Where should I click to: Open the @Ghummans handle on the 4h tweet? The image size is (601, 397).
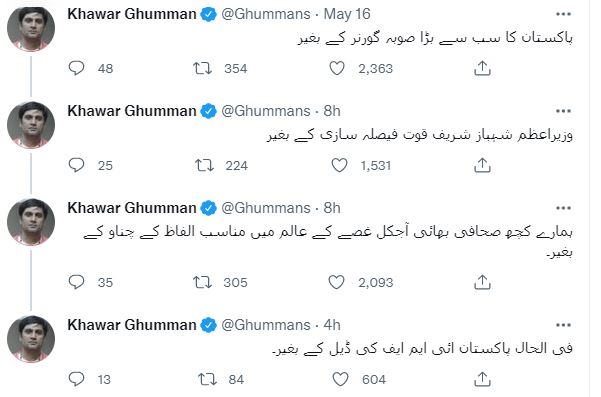[266, 325]
